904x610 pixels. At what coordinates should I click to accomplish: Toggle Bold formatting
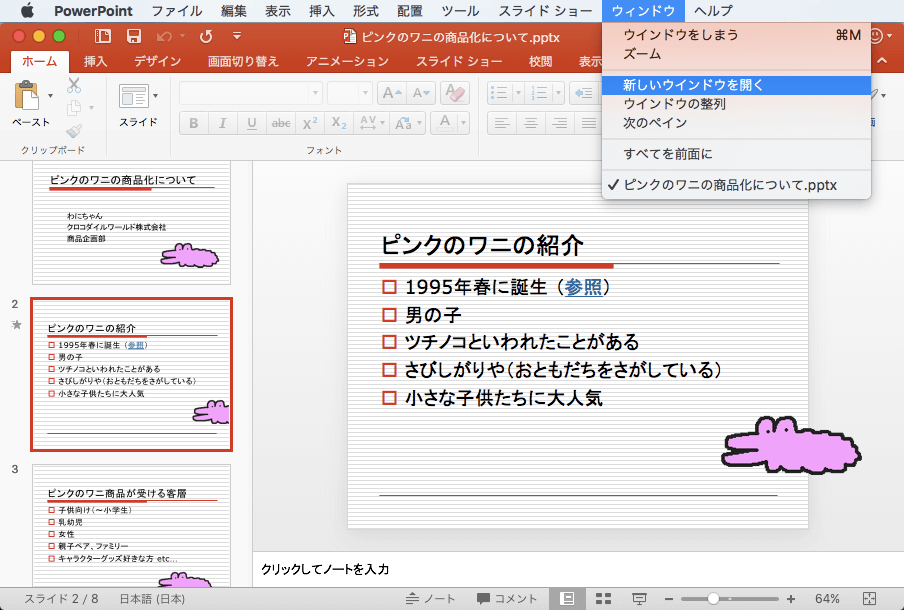pos(194,123)
